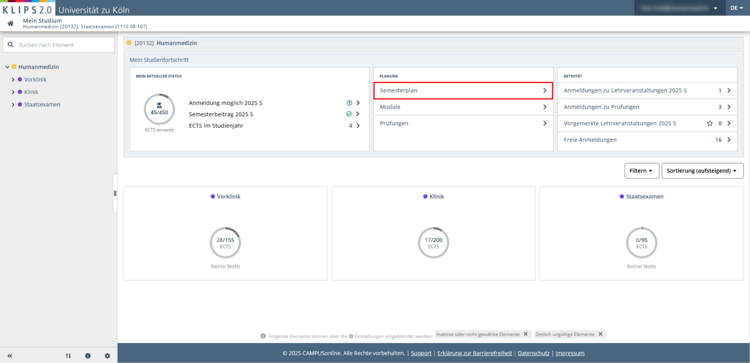Click the purple pentagon icon on Staatsexamen card
Viewport: 750px width, 363px height.
[x=622, y=196]
